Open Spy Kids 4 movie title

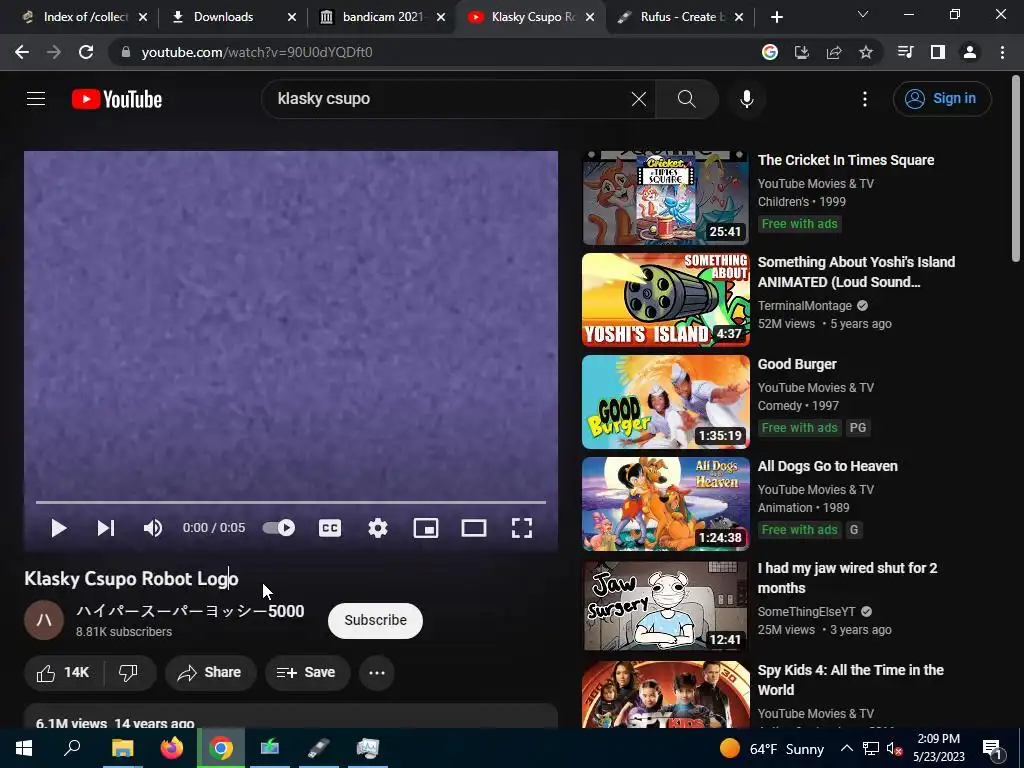click(x=850, y=680)
